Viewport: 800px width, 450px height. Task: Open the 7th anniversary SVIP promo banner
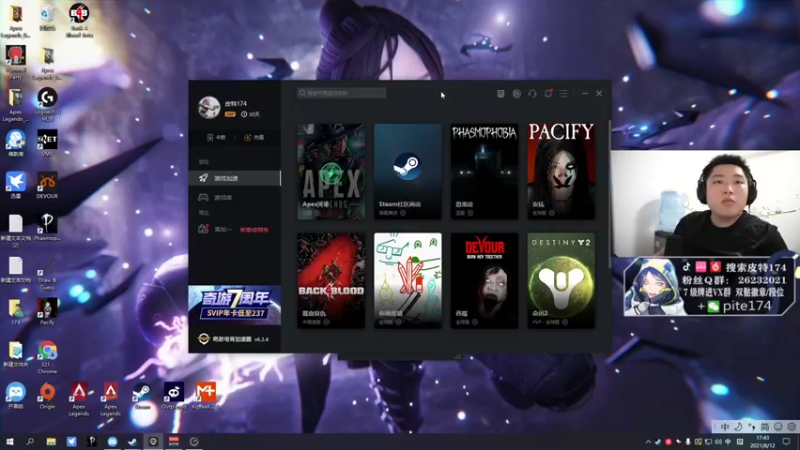(x=235, y=305)
